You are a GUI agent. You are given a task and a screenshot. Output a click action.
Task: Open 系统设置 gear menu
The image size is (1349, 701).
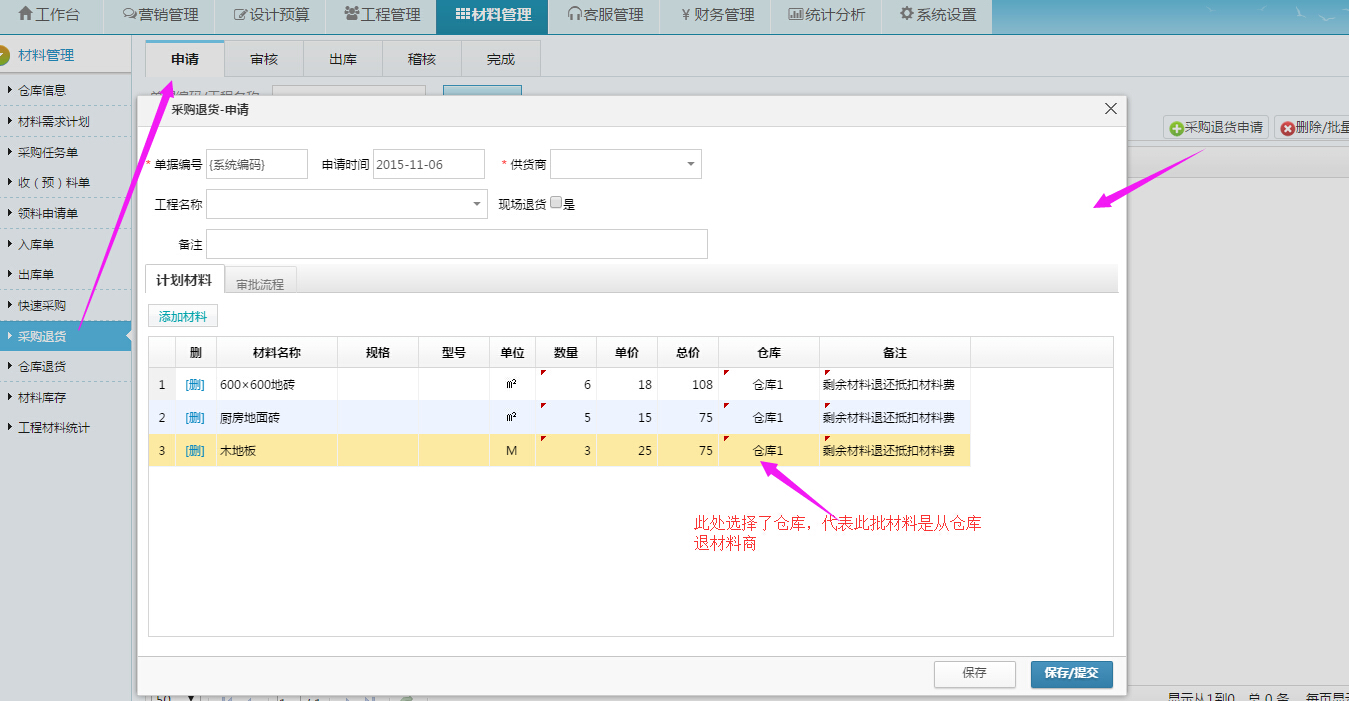(x=937, y=15)
